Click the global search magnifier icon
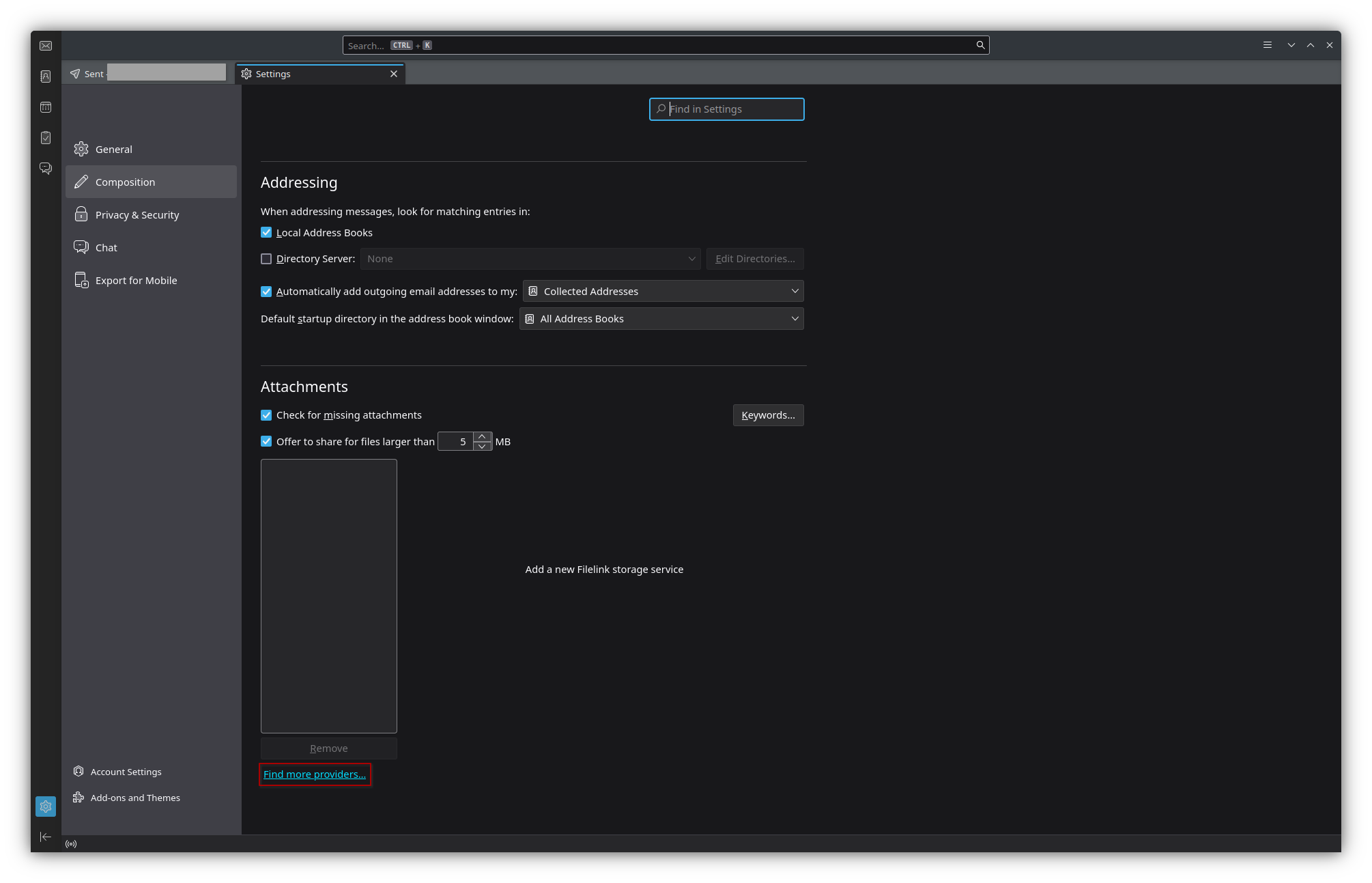 [x=980, y=45]
